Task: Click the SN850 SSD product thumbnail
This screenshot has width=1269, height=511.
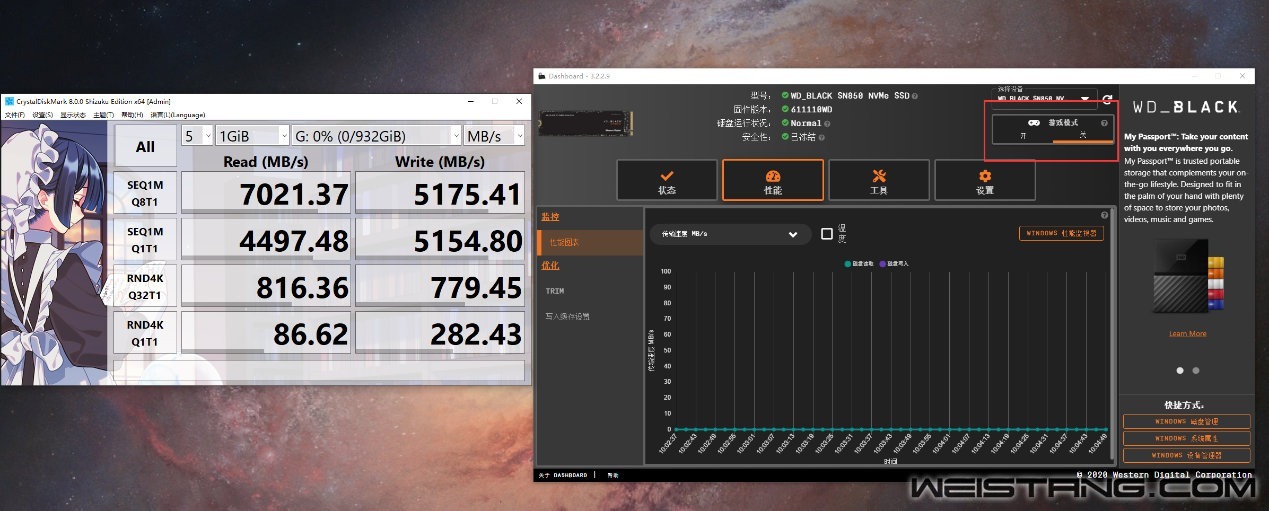Action: click(x=587, y=123)
